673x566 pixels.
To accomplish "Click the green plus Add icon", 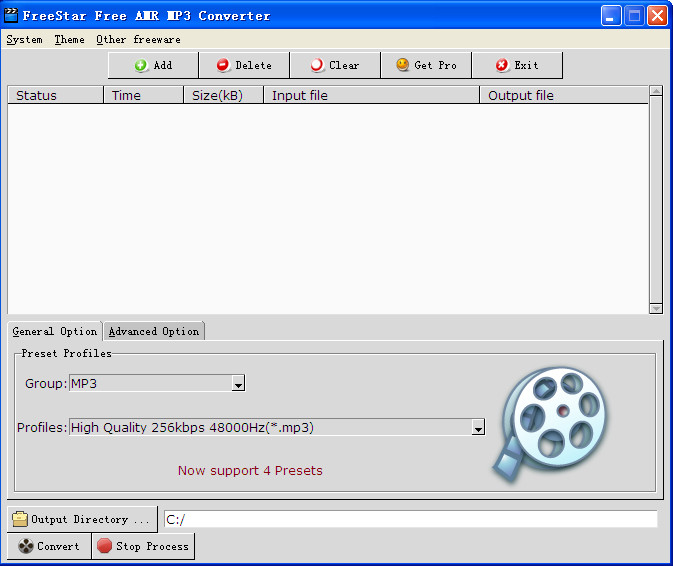I will 140,65.
